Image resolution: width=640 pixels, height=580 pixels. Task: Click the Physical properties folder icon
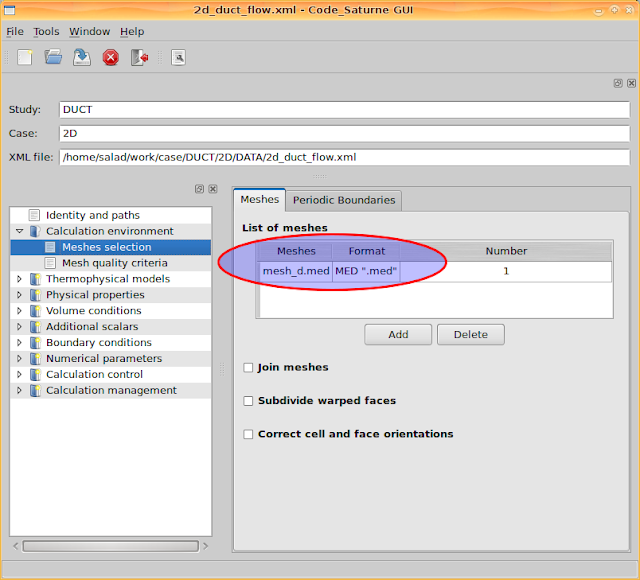(x=36, y=295)
